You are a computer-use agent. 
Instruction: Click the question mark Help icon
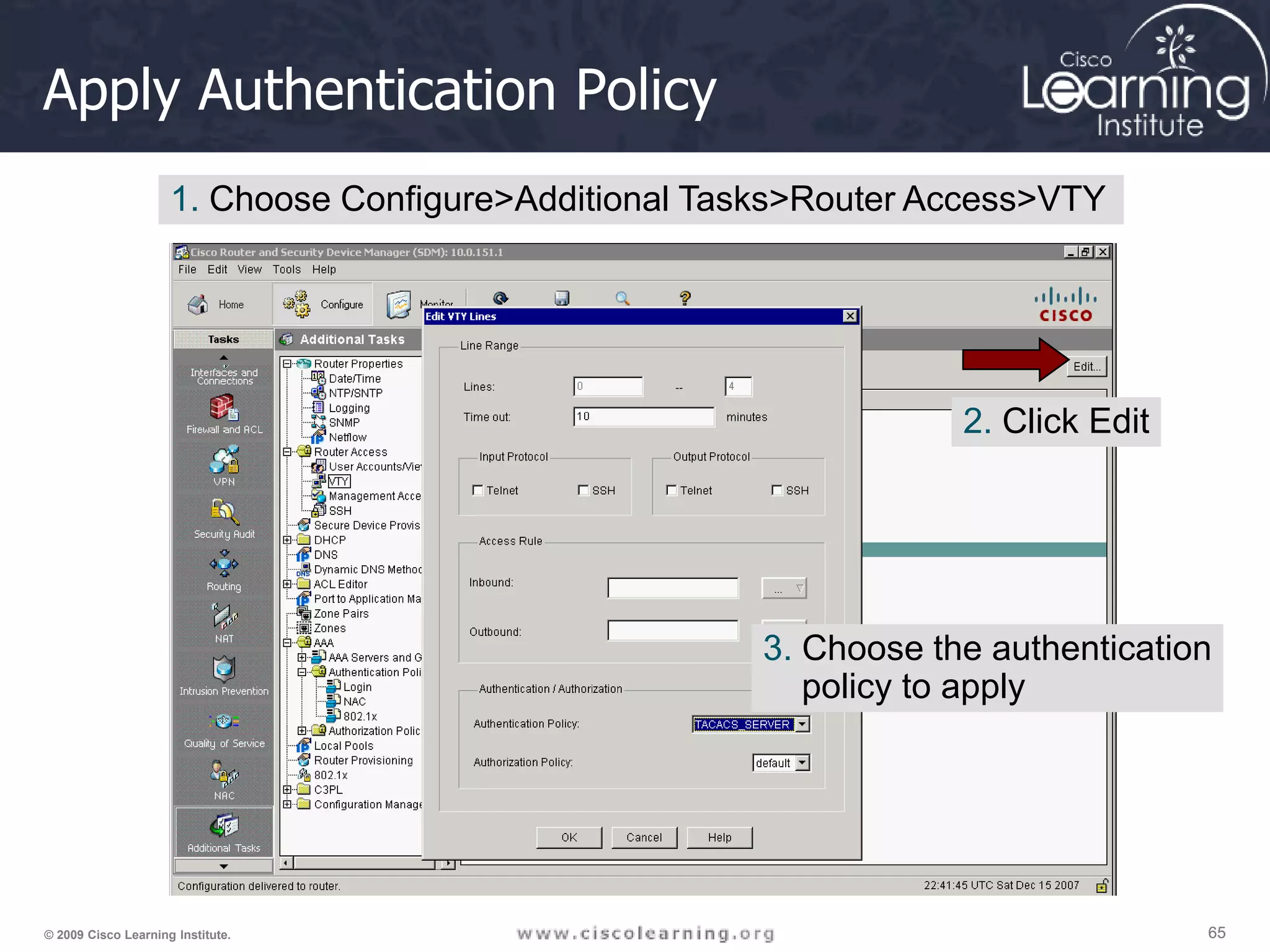685,298
